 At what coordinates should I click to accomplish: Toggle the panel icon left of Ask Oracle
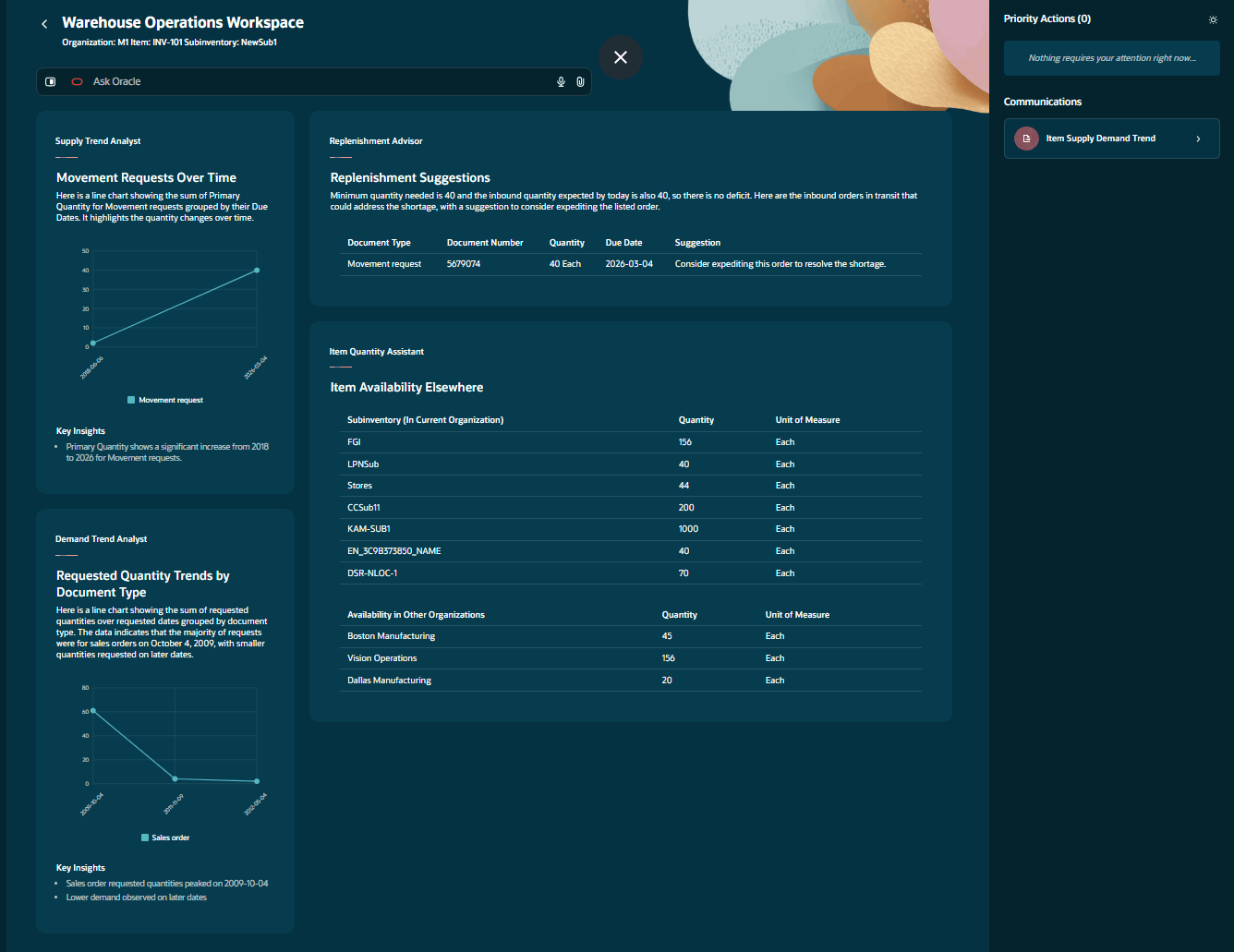[51, 82]
